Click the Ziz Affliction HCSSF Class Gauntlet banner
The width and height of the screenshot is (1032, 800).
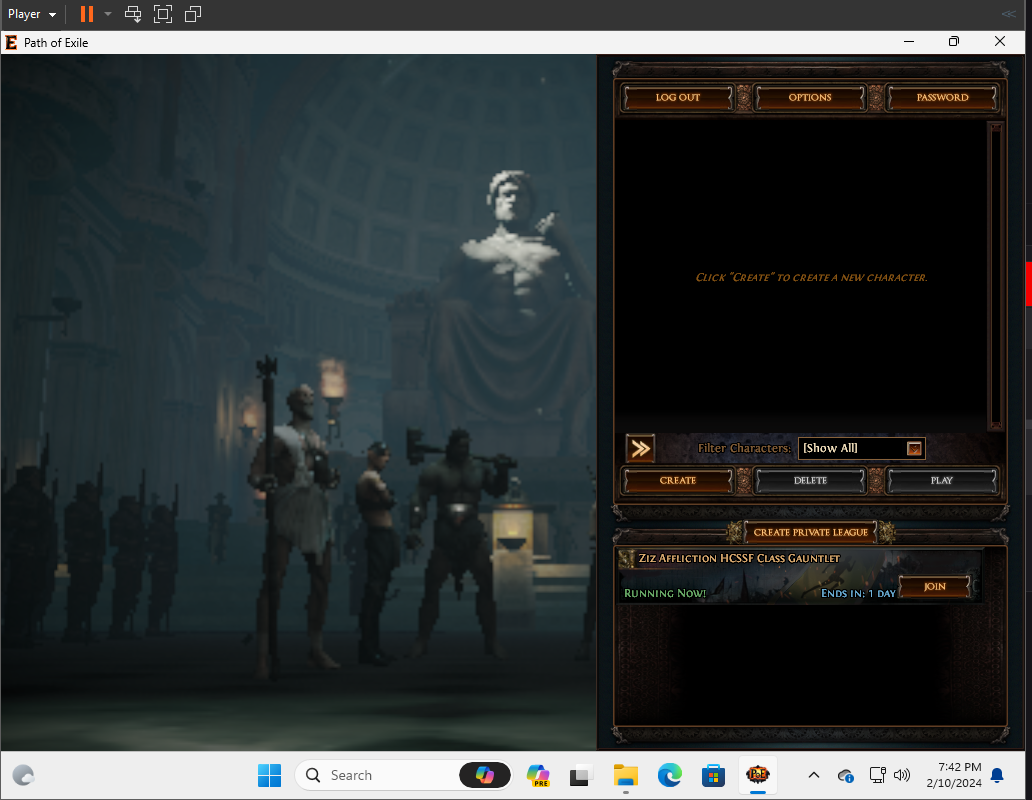point(800,575)
